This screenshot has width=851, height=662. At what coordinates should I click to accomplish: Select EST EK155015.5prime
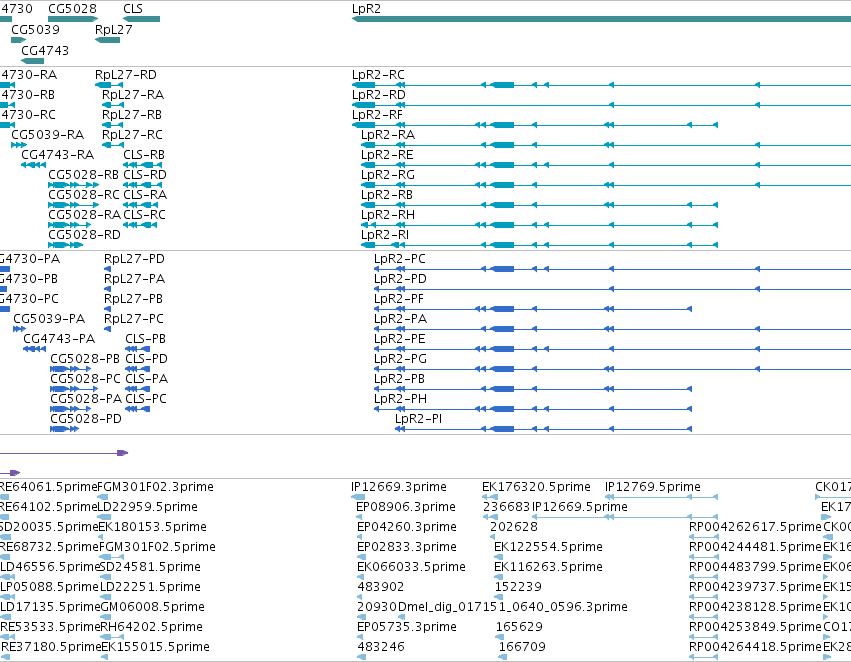pos(155,646)
